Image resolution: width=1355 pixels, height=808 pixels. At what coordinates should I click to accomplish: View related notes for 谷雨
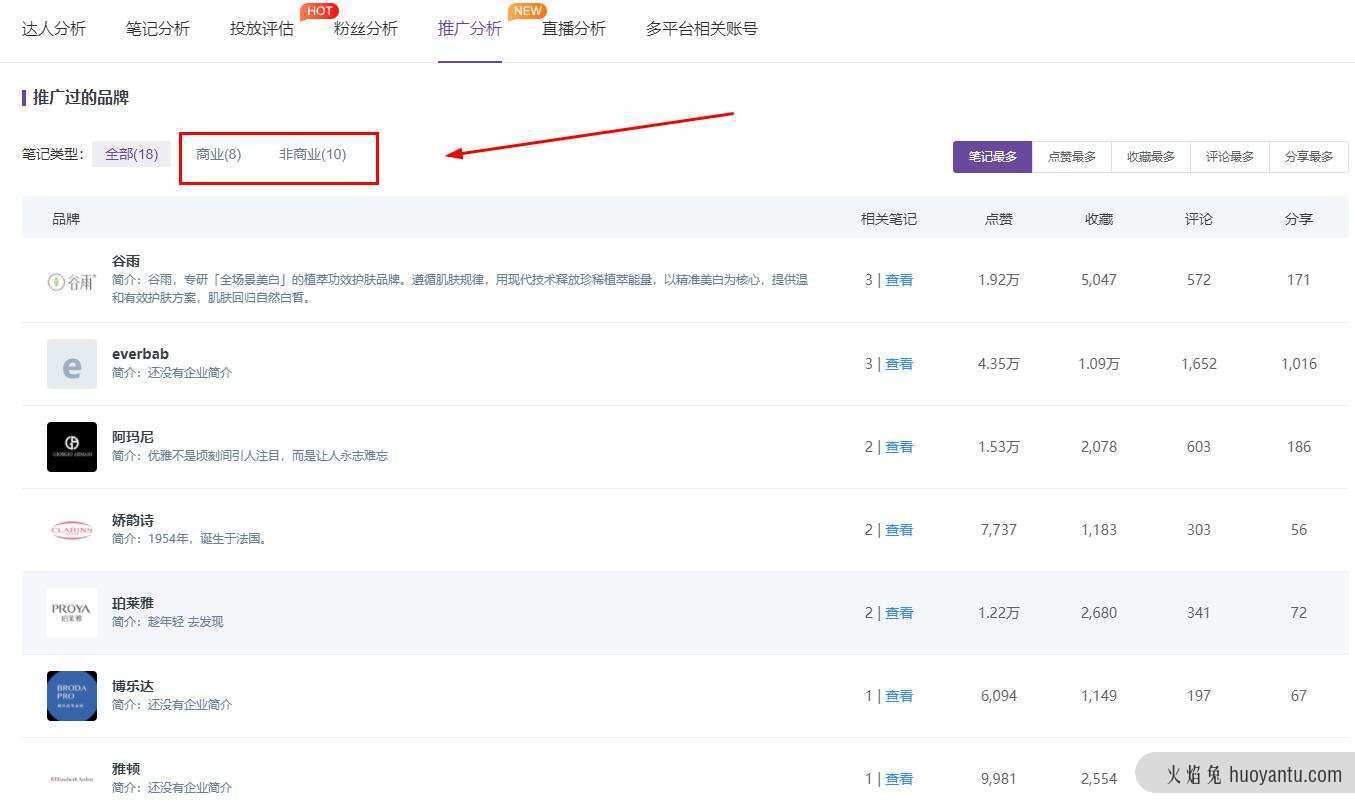[899, 280]
